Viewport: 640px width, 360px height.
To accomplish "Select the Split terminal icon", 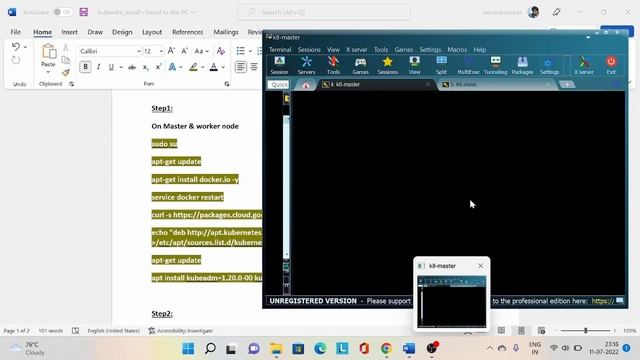I will click(x=441, y=65).
